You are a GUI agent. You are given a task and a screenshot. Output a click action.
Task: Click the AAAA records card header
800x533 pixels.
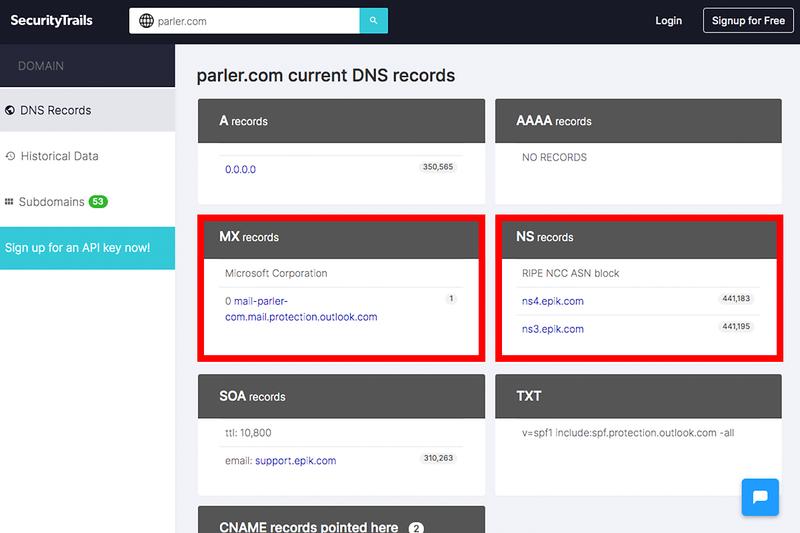638,121
